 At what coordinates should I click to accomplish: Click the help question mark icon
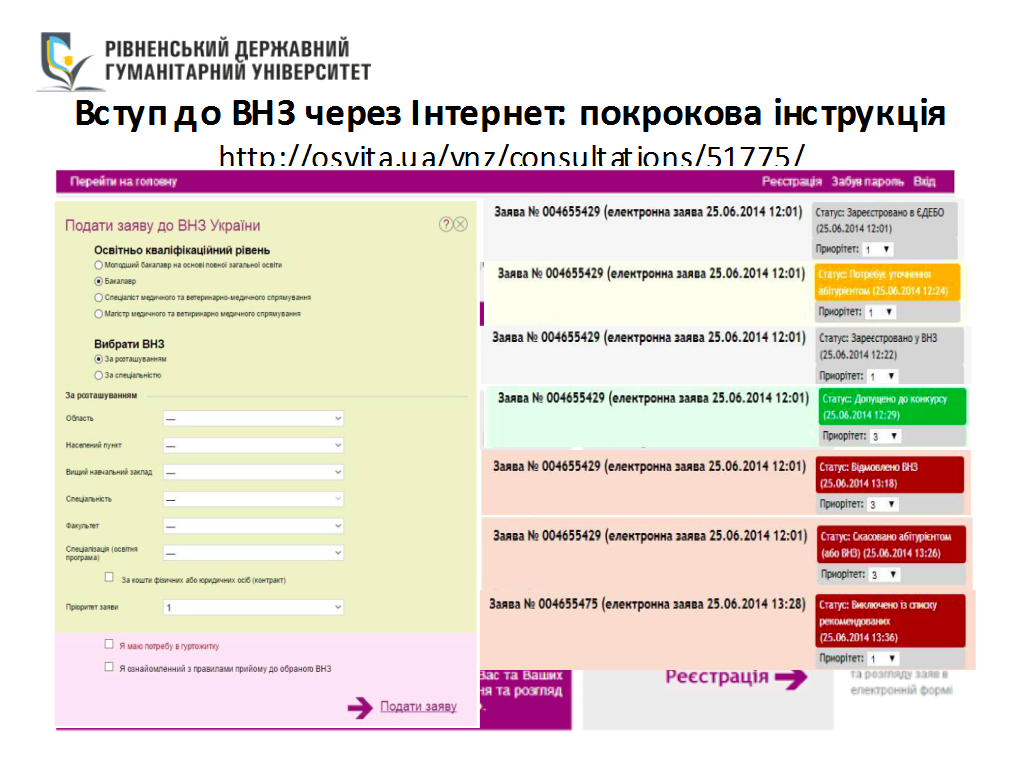445,225
